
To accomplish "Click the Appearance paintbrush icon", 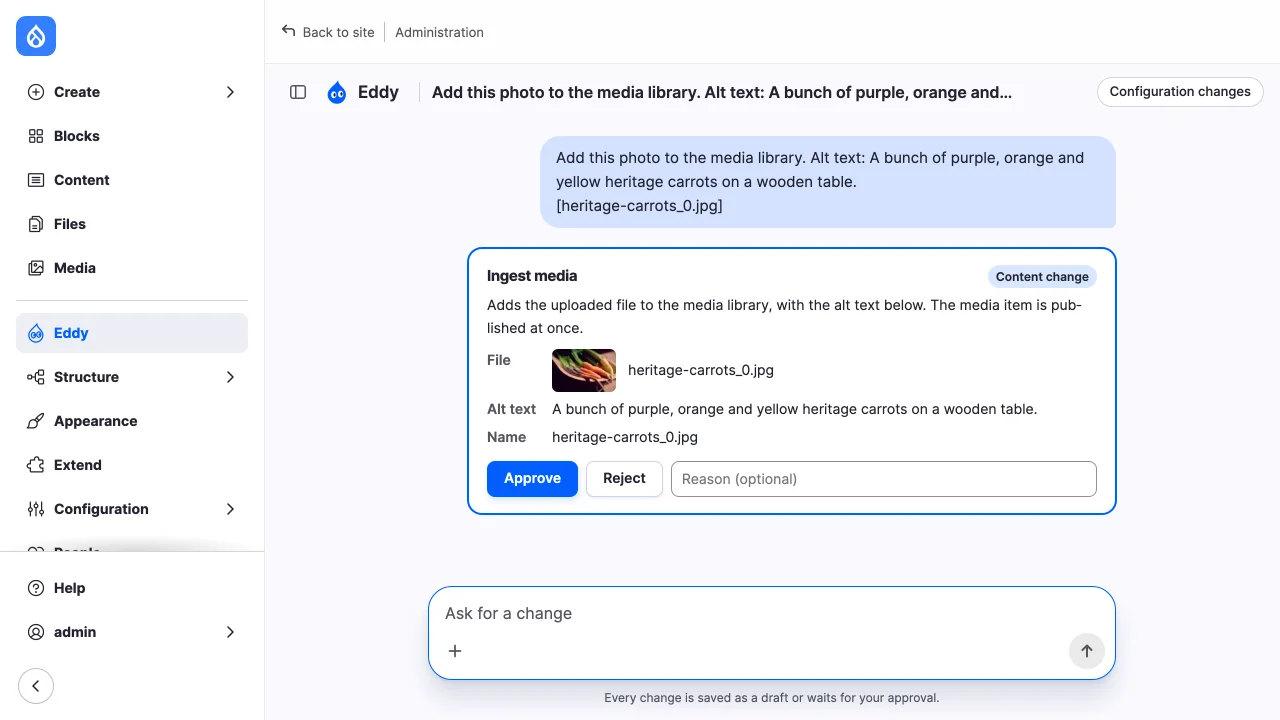I will pyautogui.click(x=36, y=421).
